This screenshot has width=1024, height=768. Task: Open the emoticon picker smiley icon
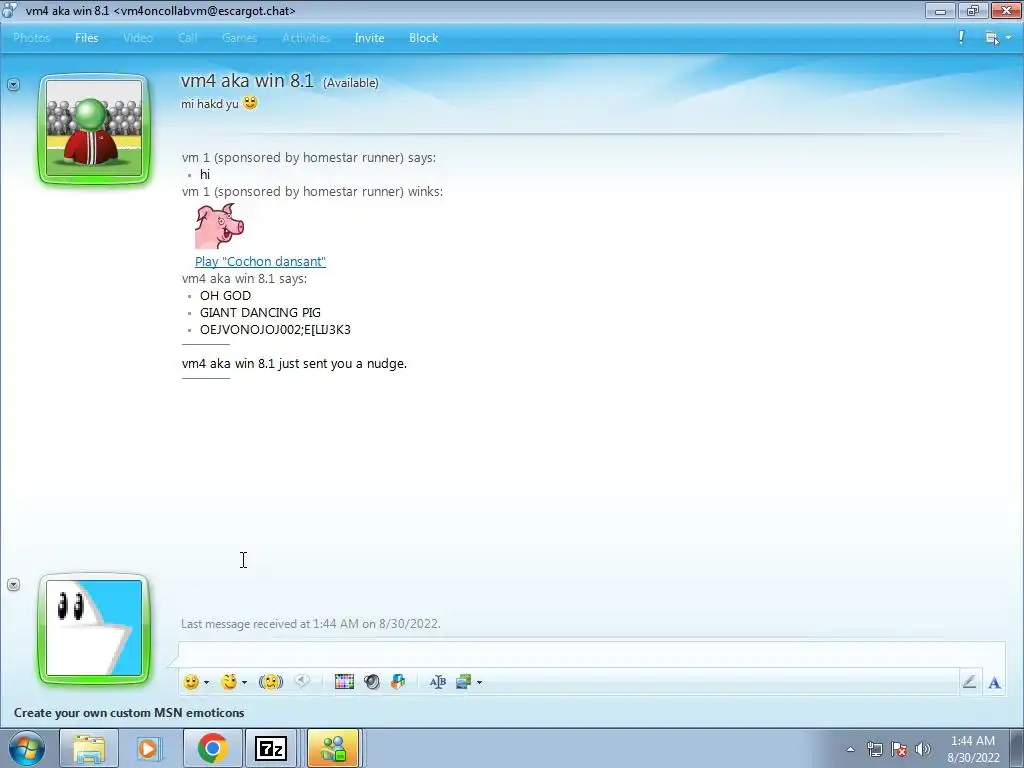[191, 682]
